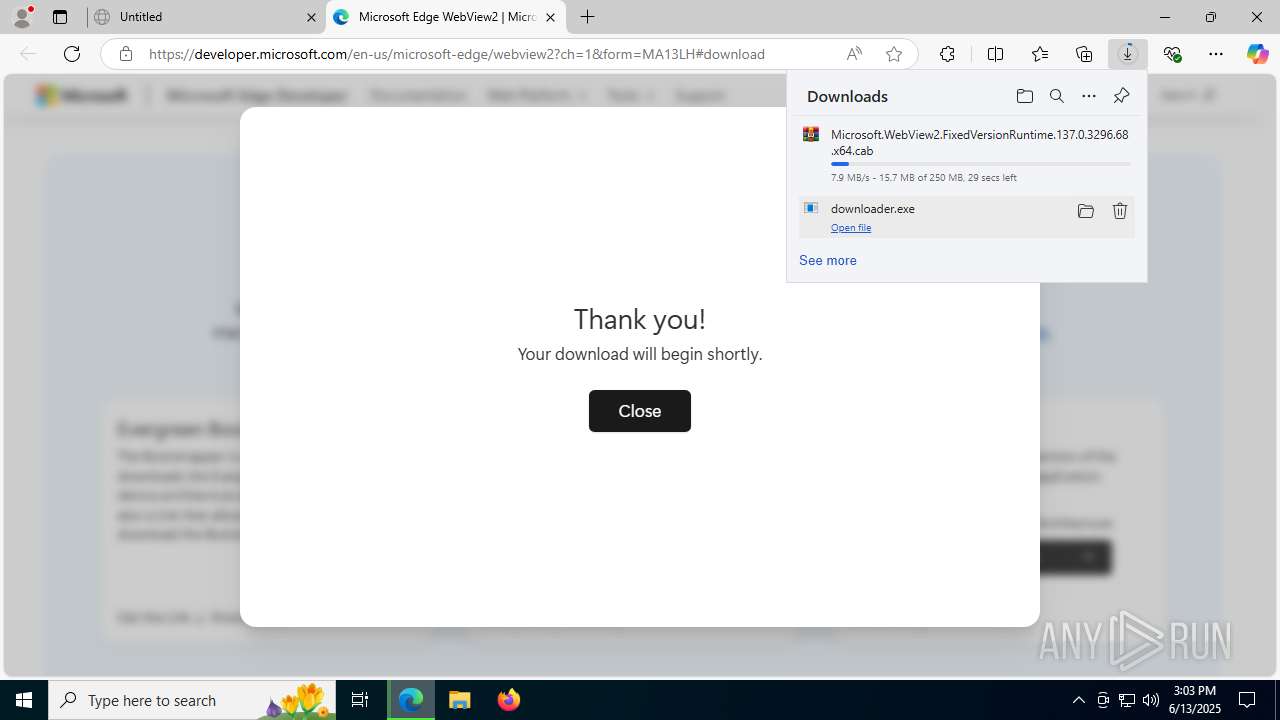Open Edge Settings and more menu
Image resolution: width=1280 pixels, height=720 pixels.
point(1216,54)
